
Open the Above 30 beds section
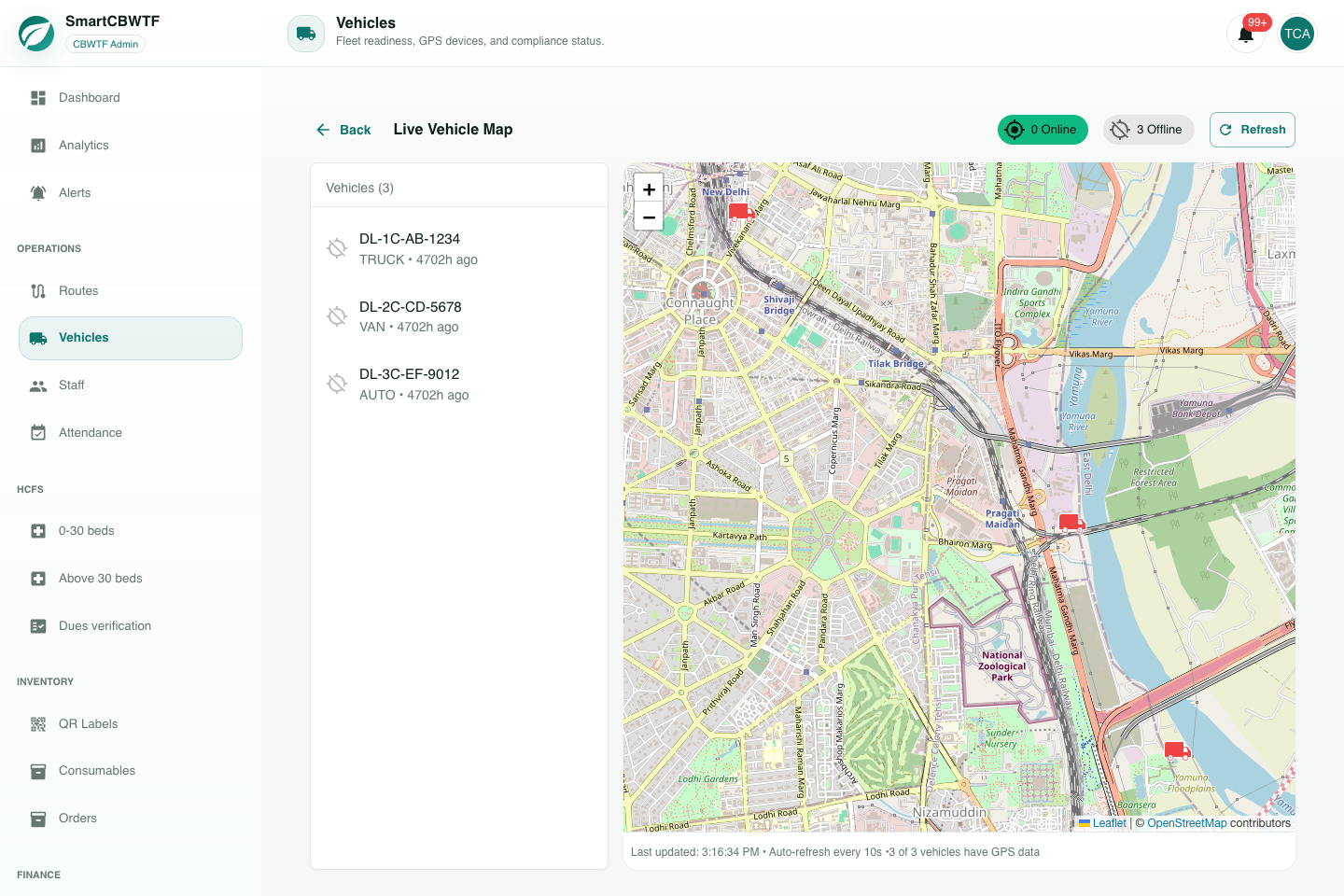tap(131, 579)
